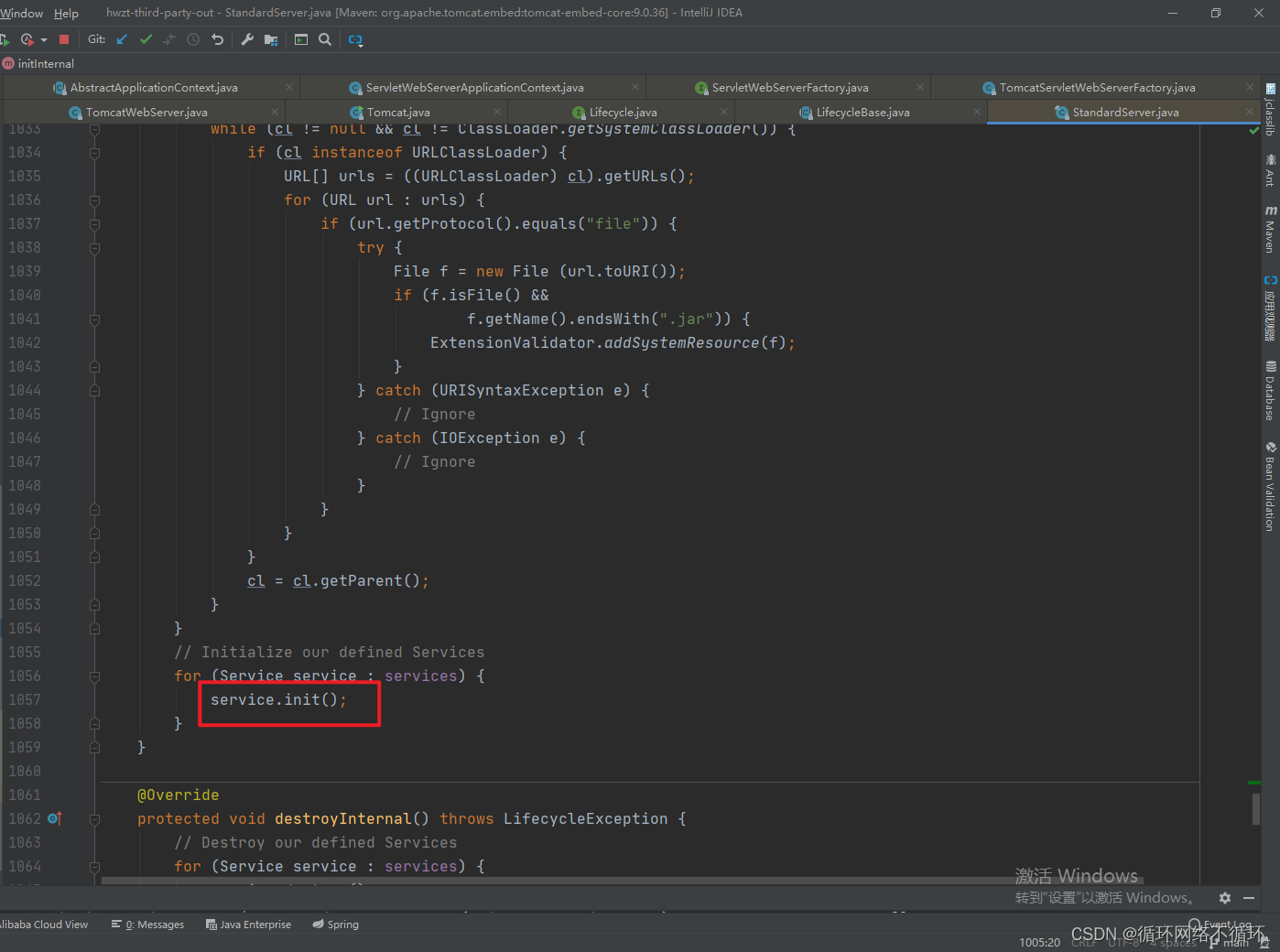This screenshot has width=1280, height=952.
Task: Open search with the magnifier toolbar icon
Action: coord(324,39)
